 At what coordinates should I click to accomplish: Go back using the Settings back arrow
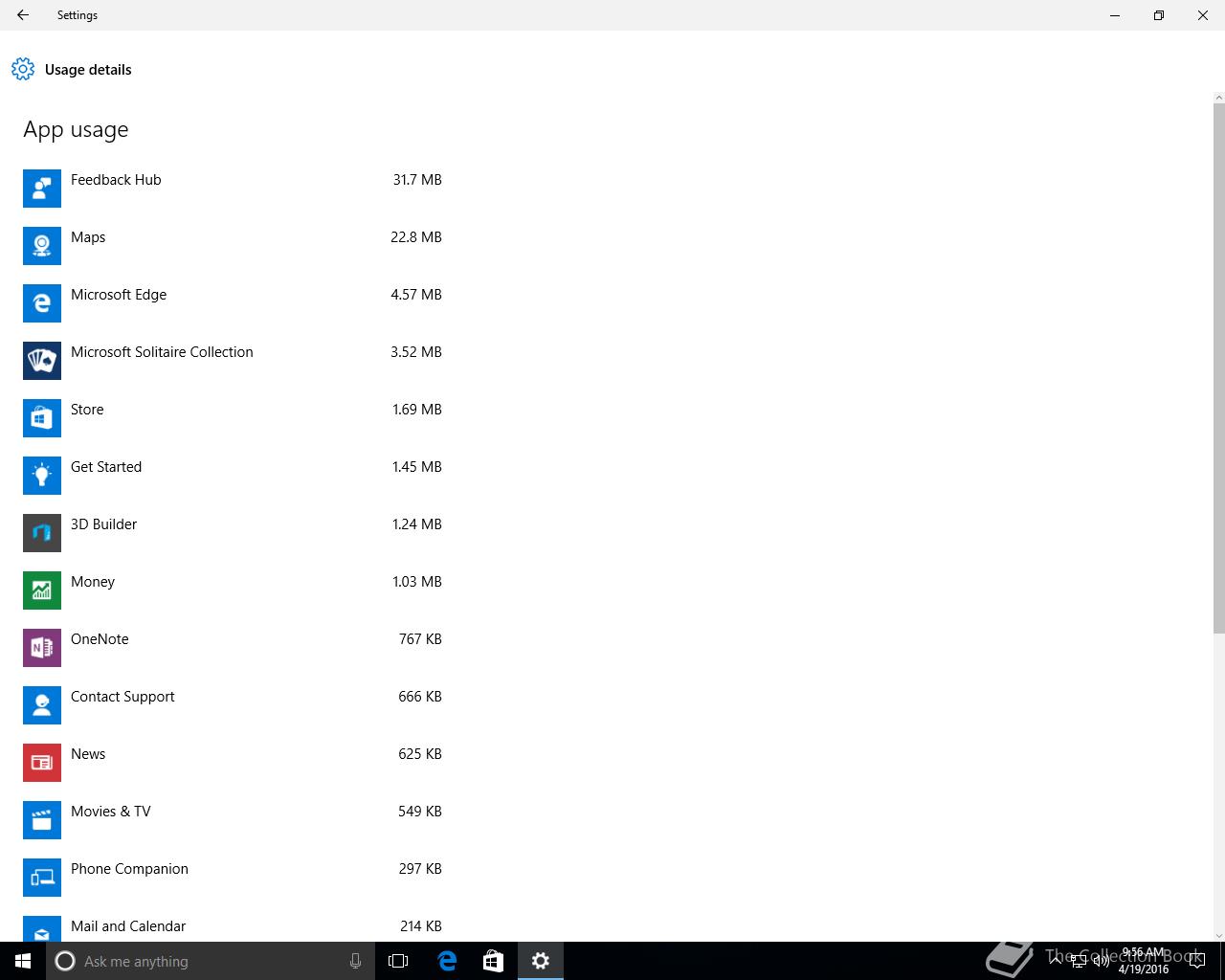[23, 15]
